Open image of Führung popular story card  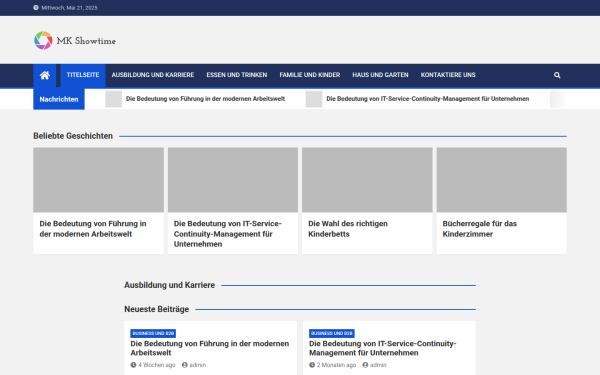click(98, 180)
